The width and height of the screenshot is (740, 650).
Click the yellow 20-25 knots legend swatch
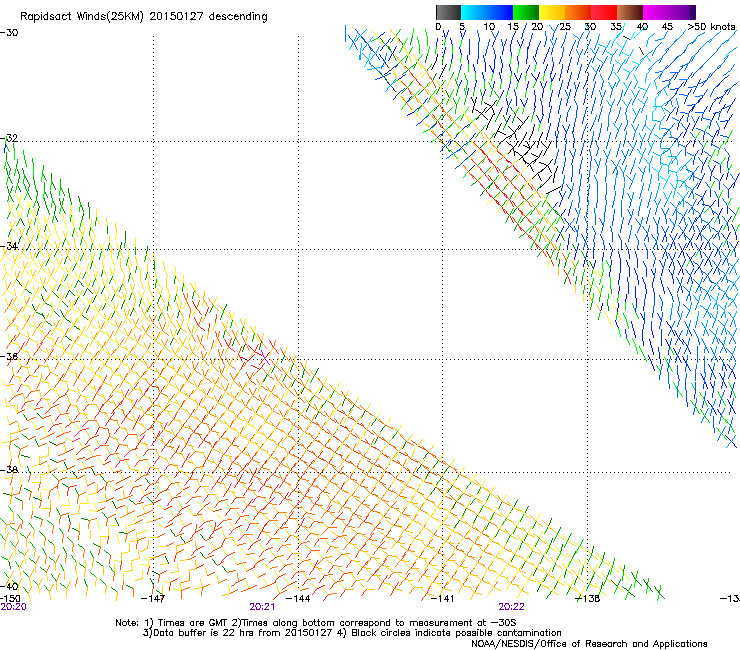(552, 12)
